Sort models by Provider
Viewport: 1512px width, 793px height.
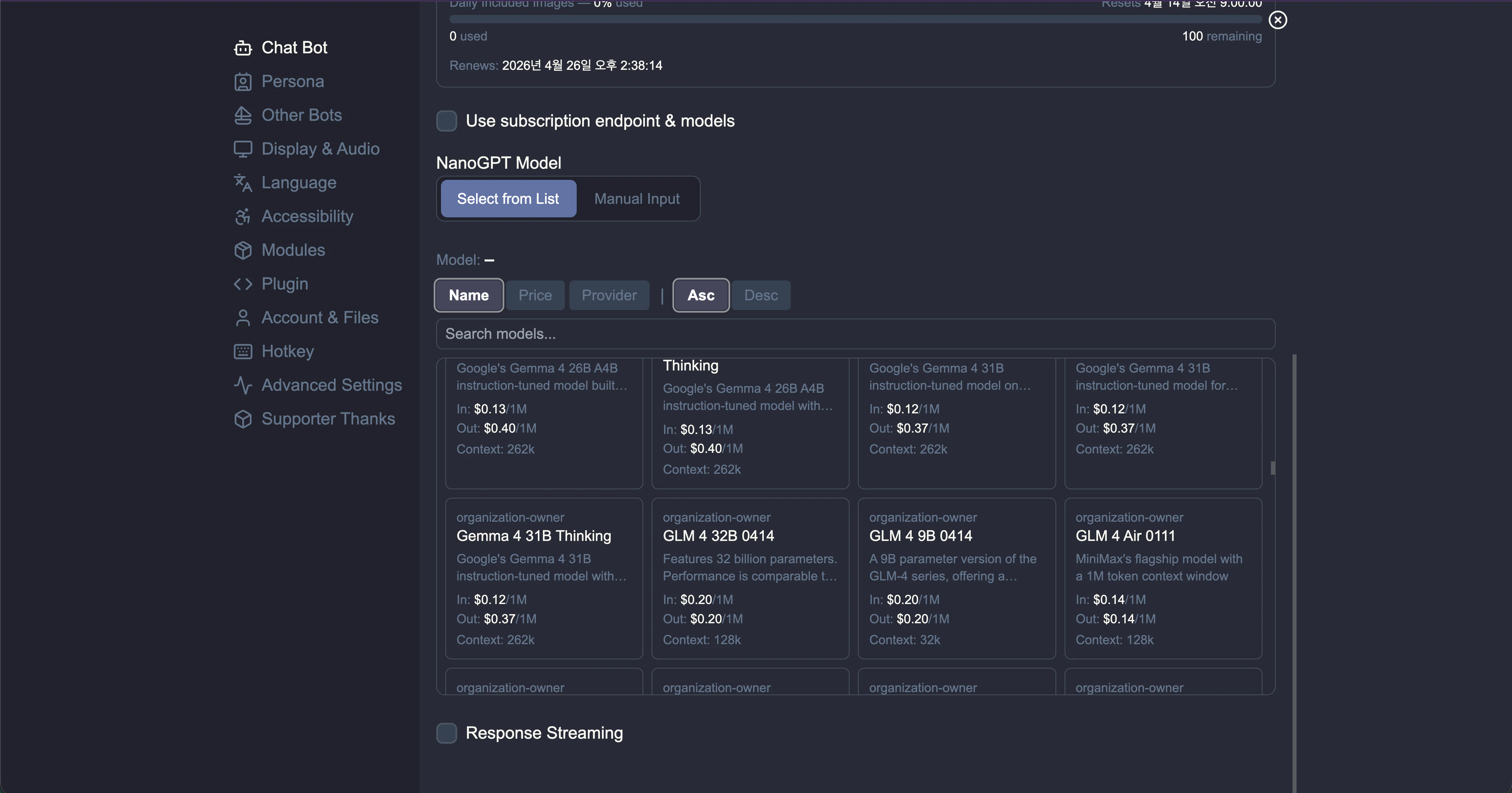pos(609,295)
